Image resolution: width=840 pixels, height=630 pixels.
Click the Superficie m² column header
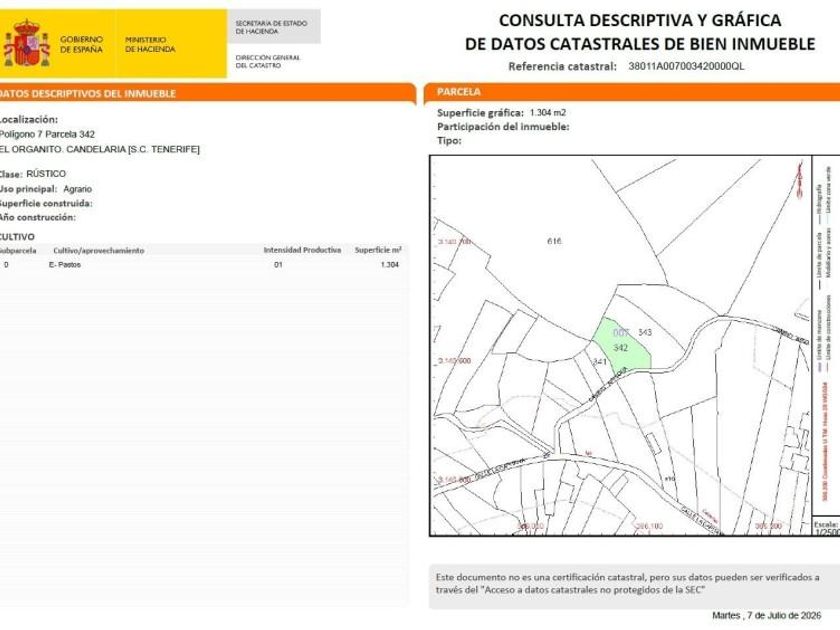click(x=378, y=250)
